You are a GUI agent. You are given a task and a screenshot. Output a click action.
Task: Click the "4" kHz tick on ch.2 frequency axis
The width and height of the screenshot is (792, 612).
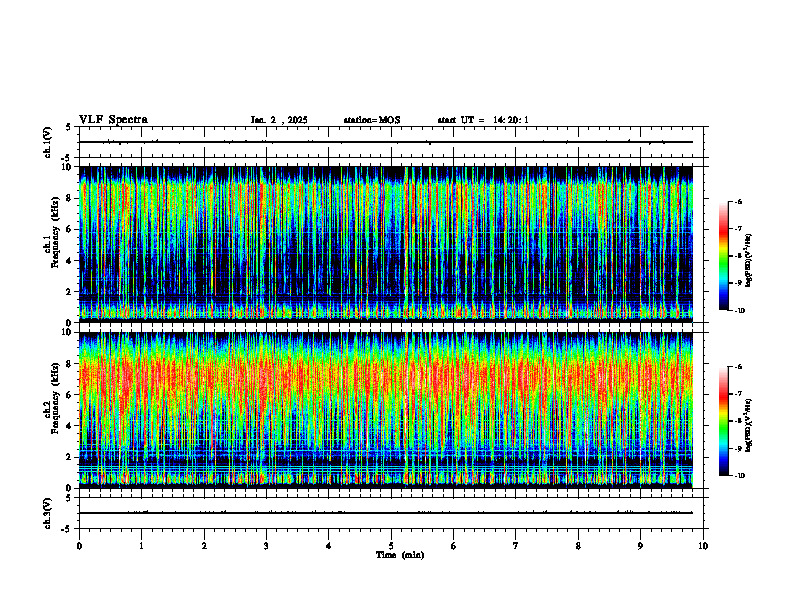(x=70, y=426)
